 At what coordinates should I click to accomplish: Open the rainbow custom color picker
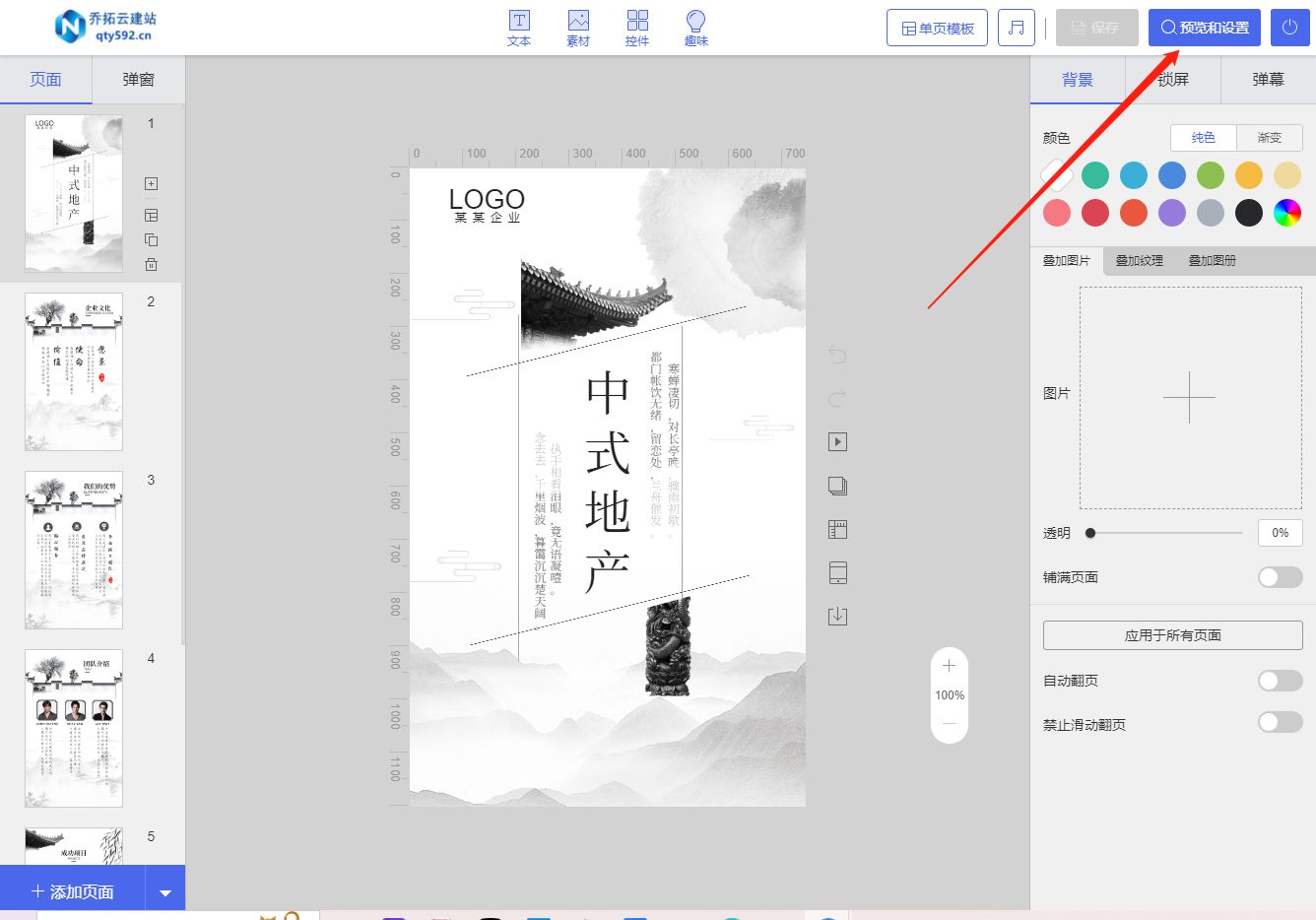point(1287,213)
